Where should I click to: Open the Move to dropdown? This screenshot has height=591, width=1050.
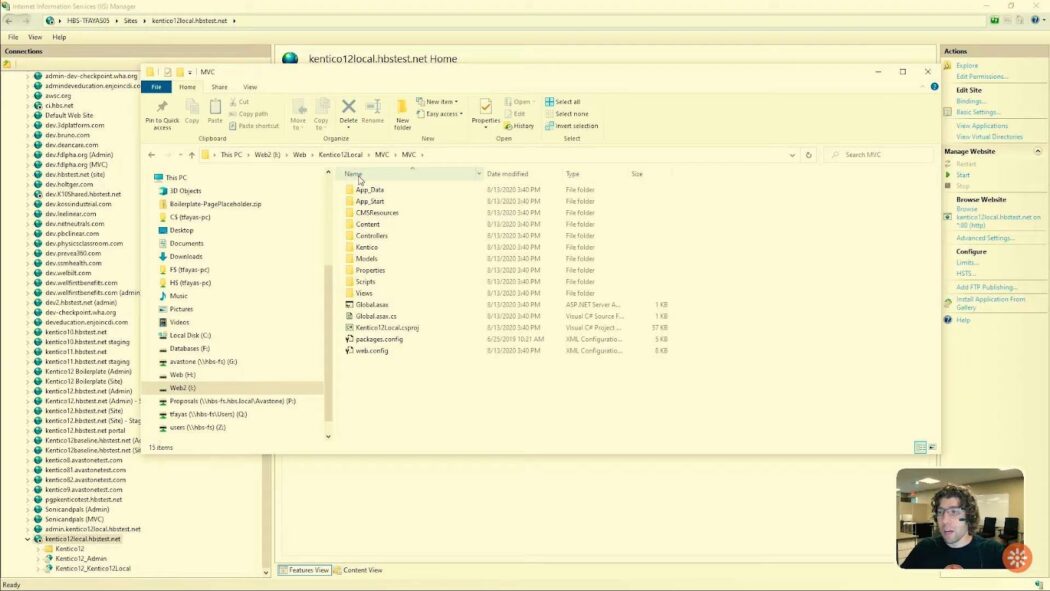tap(298, 114)
